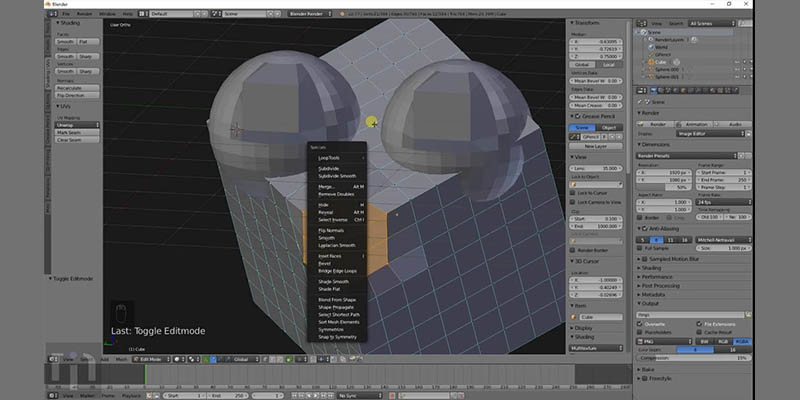Click the timeline editor type icon
800x400 pixels.
click(x=53, y=395)
